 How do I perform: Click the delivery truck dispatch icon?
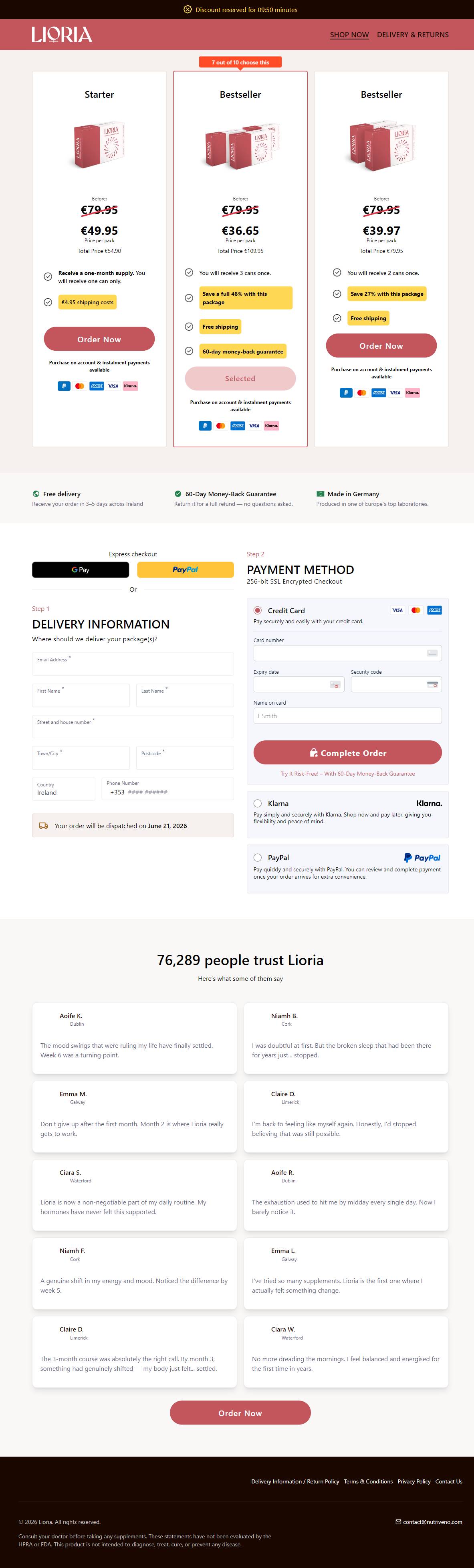(x=43, y=826)
